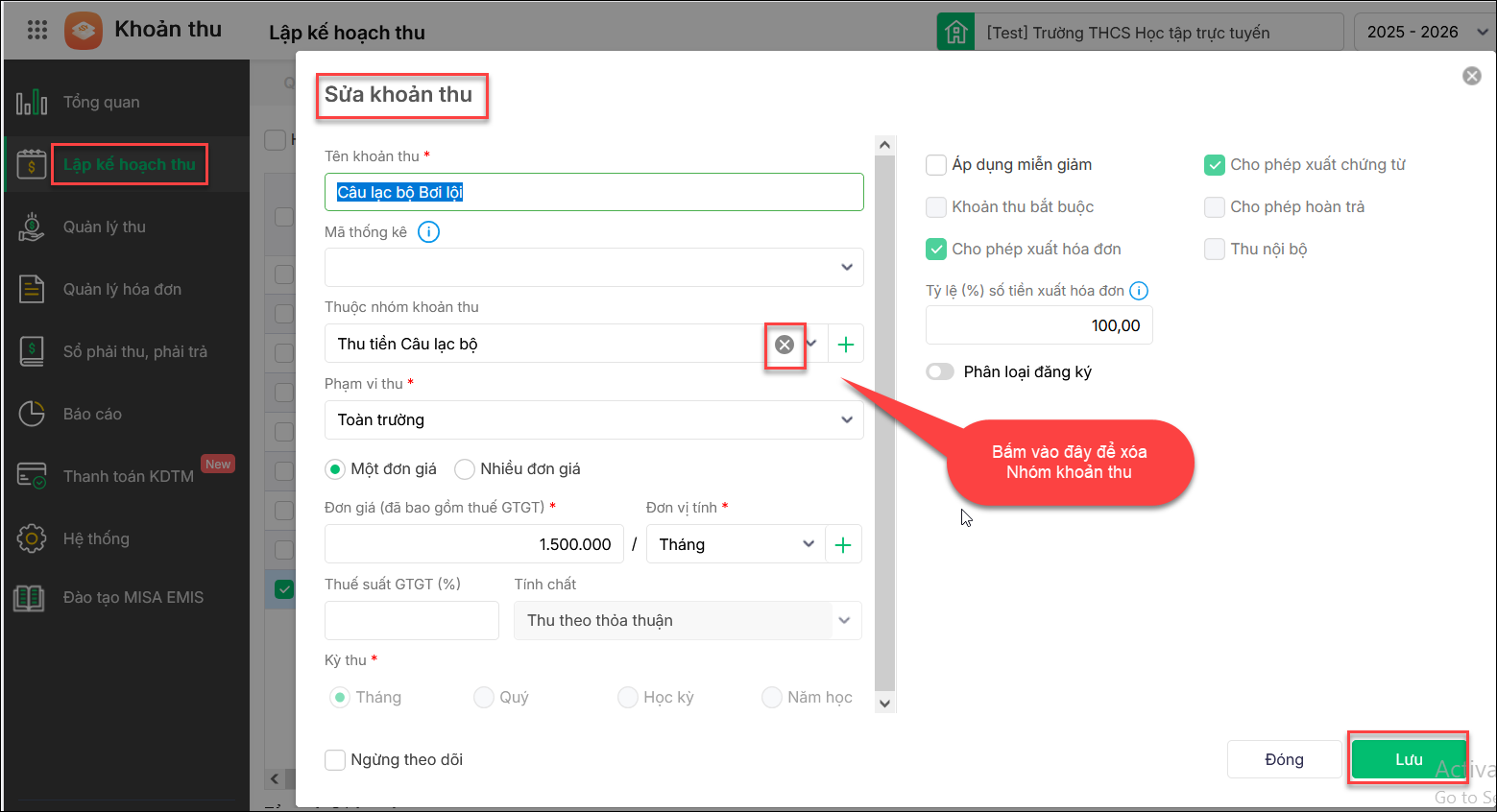This screenshot has height=812, width=1497.
Task: Show info tooltip for Mã thống kê
Action: point(428,232)
